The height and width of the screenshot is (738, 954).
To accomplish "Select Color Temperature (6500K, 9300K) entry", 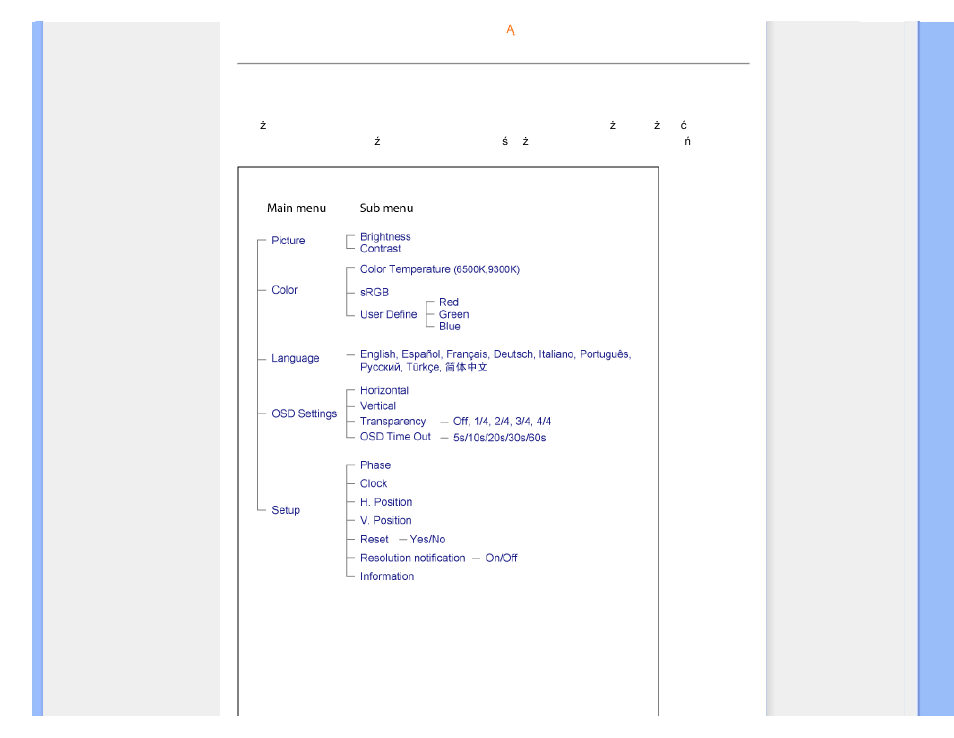I will (x=439, y=270).
